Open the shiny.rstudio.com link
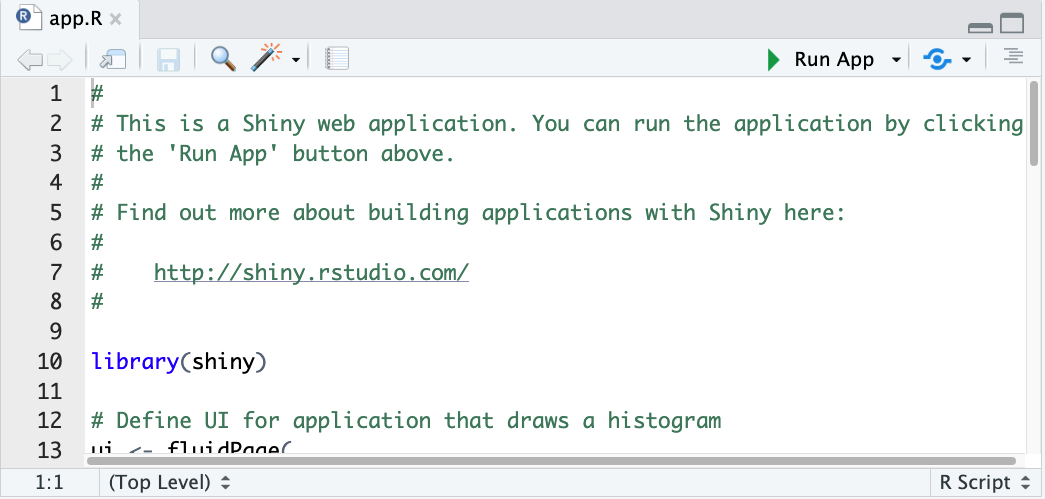The width and height of the screenshot is (1045, 499). 311,272
